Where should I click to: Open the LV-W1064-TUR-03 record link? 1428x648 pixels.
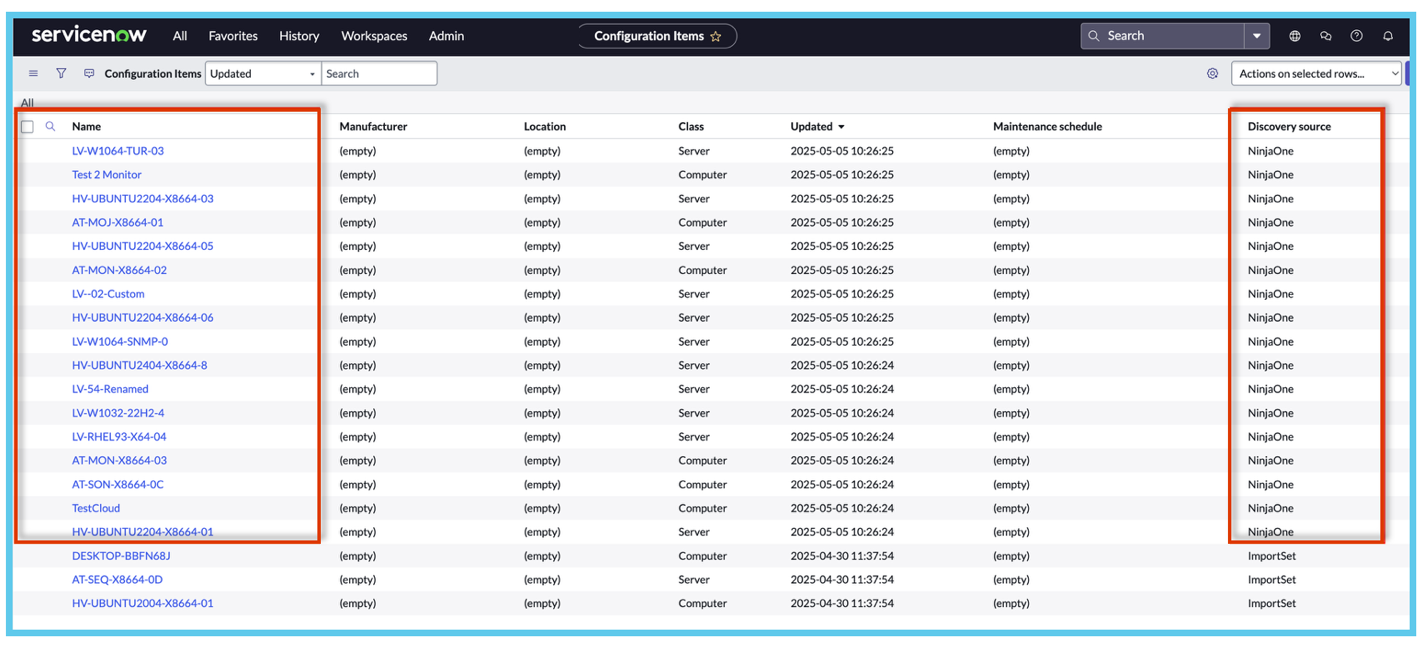tap(118, 151)
